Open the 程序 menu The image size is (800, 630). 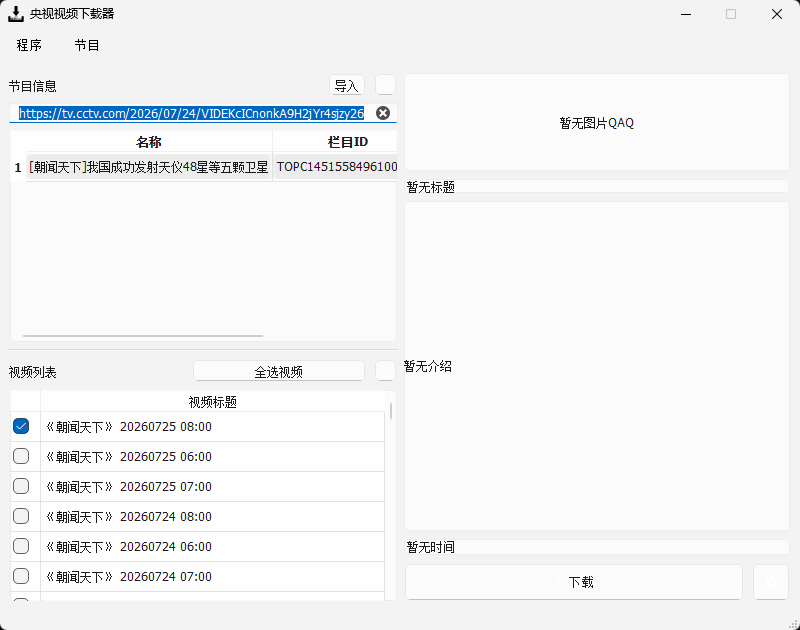click(x=29, y=45)
